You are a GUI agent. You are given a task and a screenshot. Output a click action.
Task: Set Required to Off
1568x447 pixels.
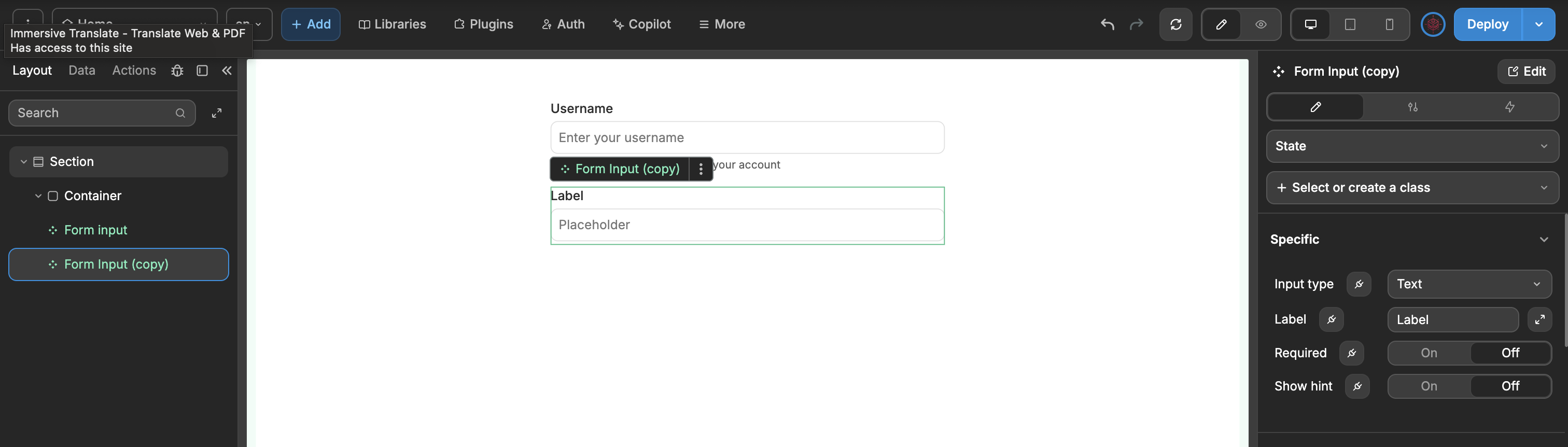pos(1510,353)
